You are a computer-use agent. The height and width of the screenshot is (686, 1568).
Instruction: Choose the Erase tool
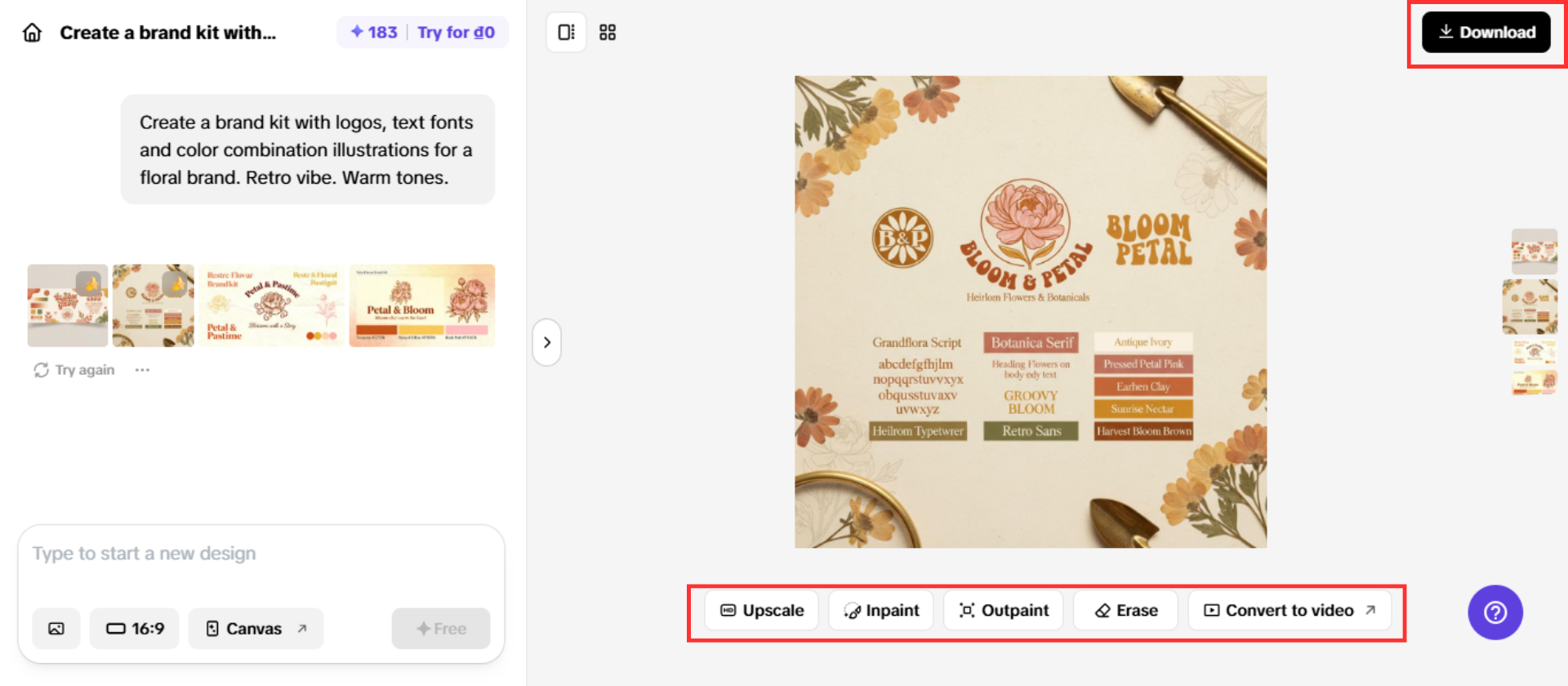(1125, 611)
